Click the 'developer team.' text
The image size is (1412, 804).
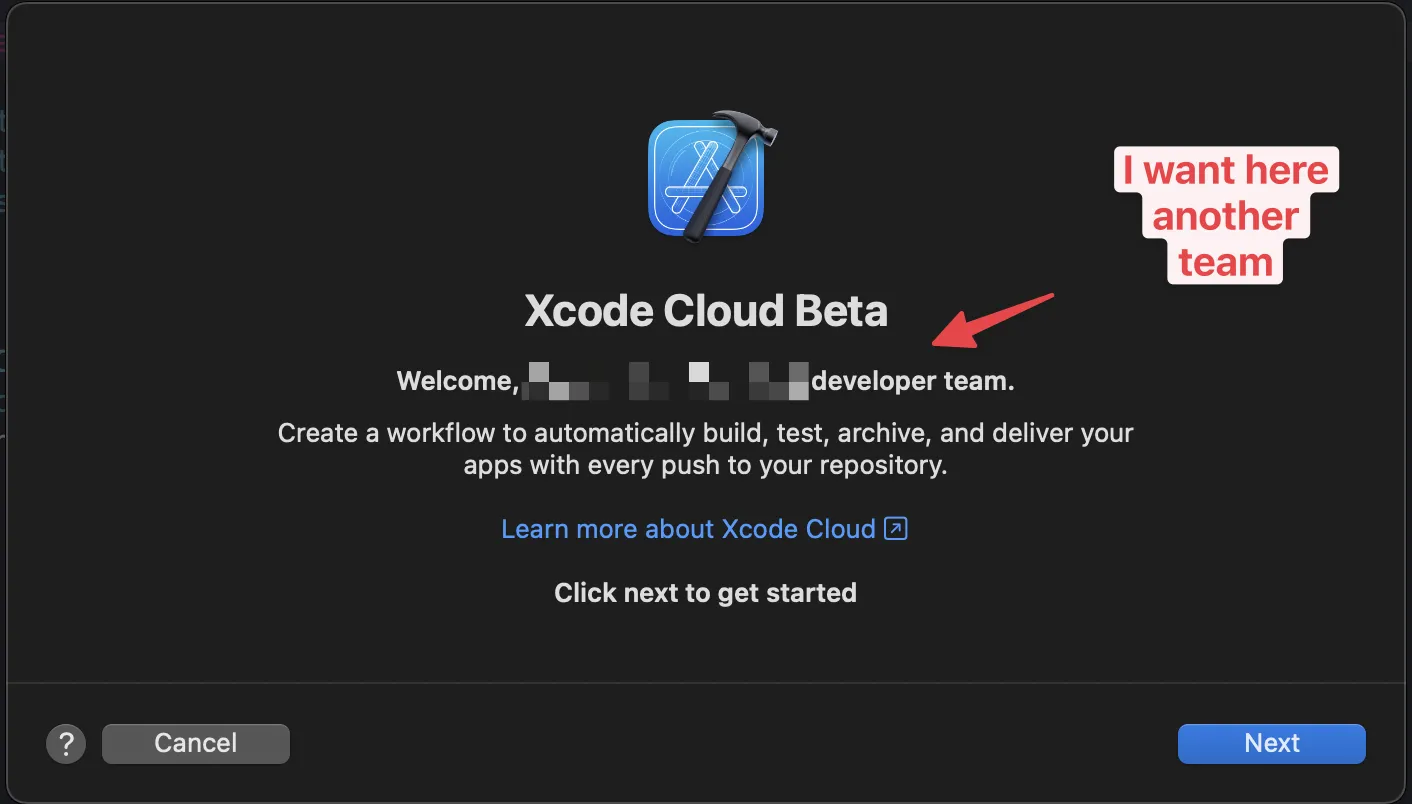(913, 381)
